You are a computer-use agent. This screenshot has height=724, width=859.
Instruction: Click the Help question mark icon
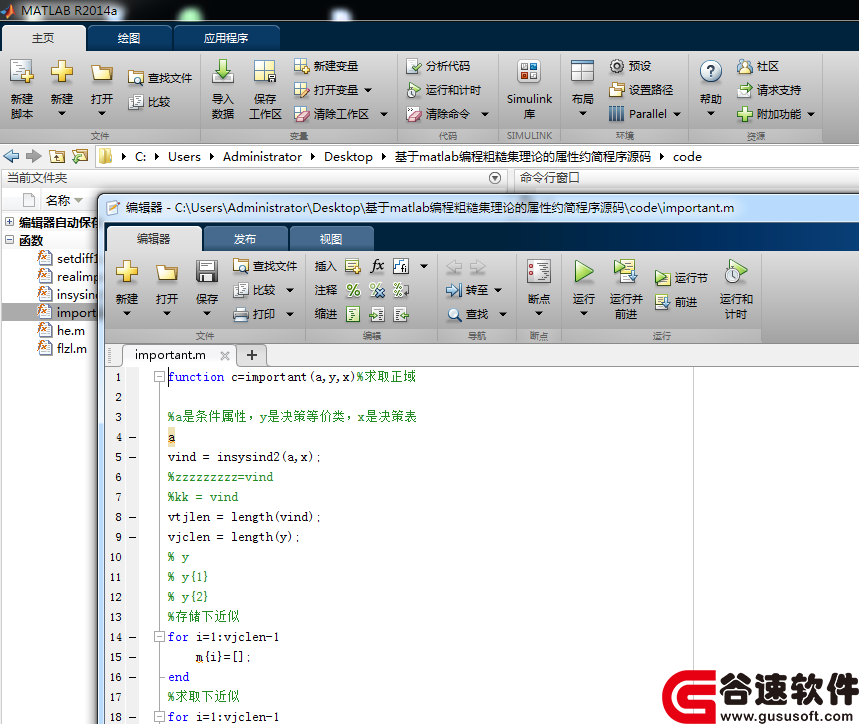click(x=711, y=71)
